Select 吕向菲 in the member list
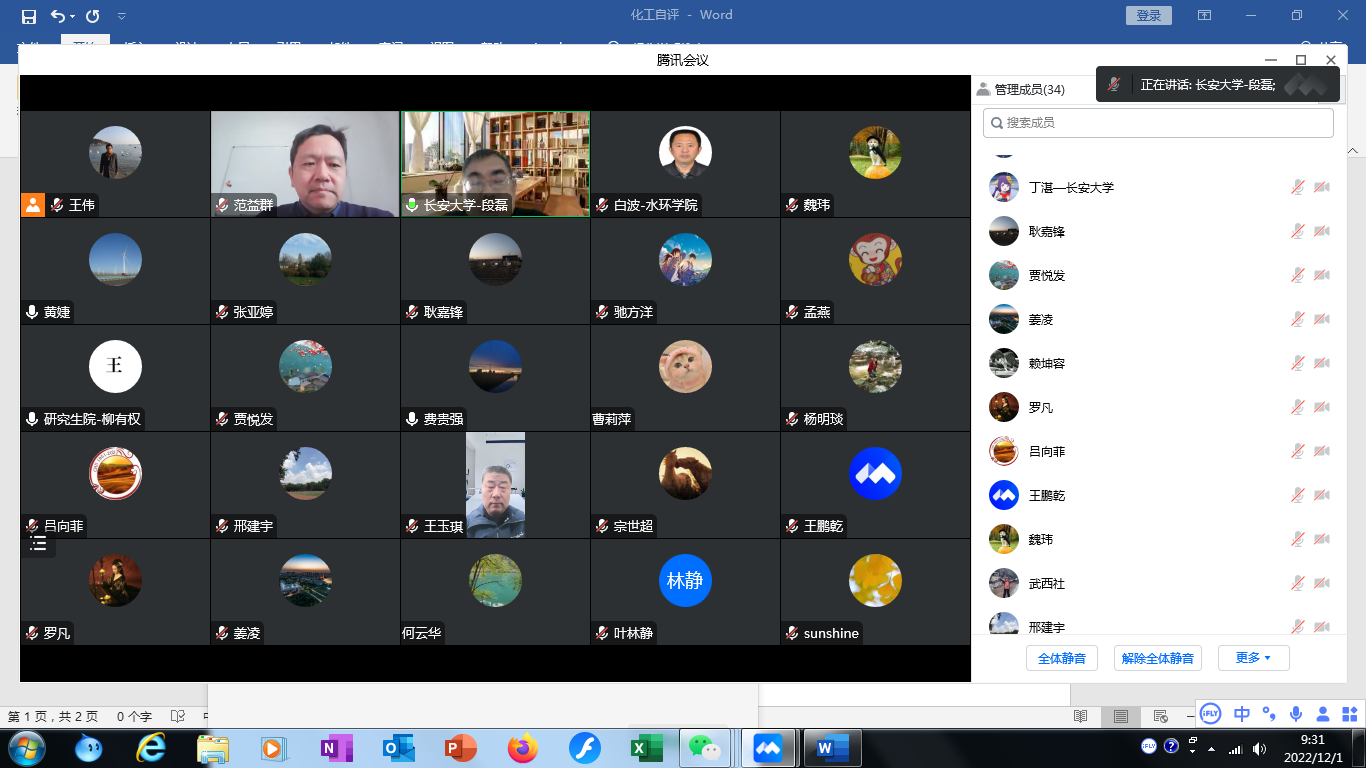Image resolution: width=1366 pixels, height=768 pixels. click(1047, 451)
